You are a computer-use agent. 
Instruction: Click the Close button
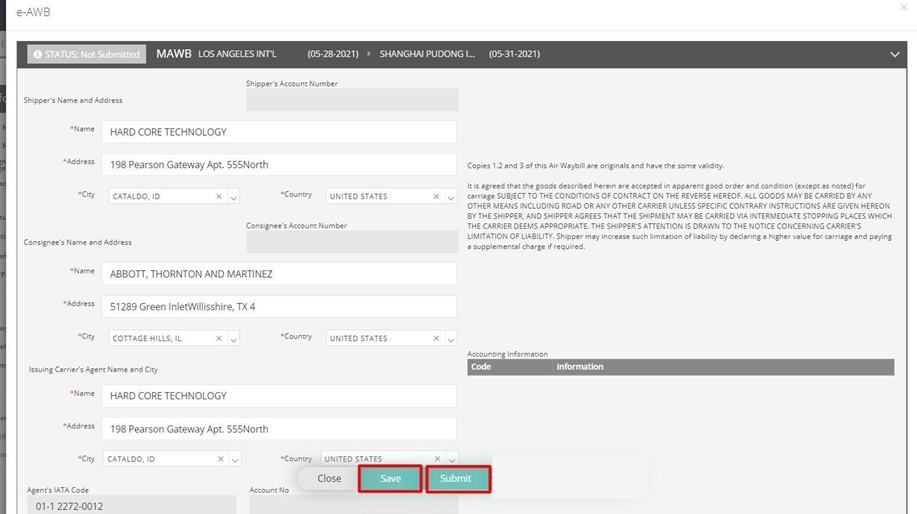click(x=329, y=479)
